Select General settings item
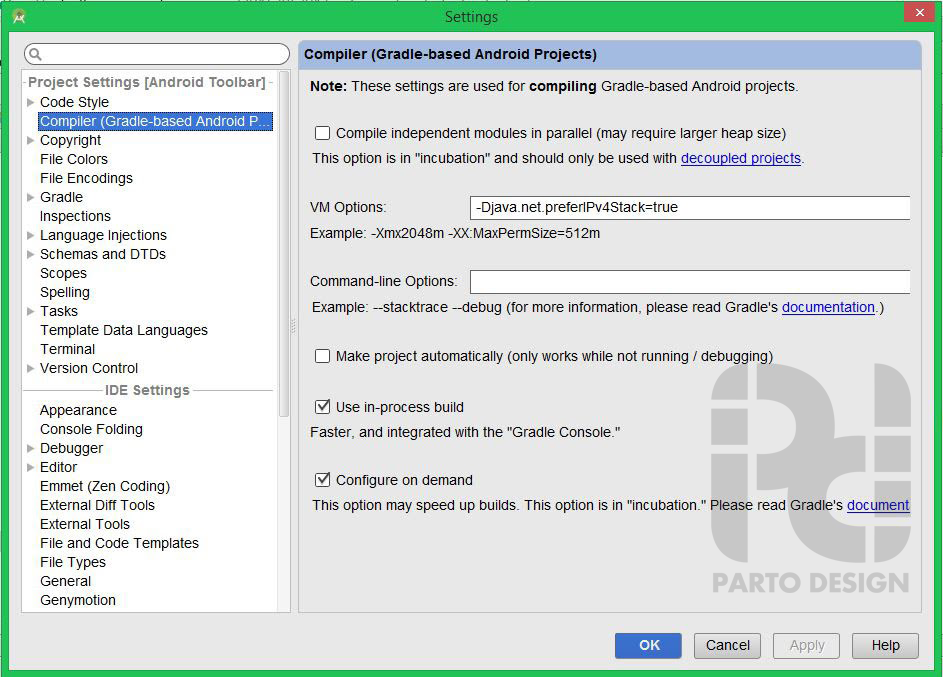The height and width of the screenshot is (677, 943). tap(66, 581)
